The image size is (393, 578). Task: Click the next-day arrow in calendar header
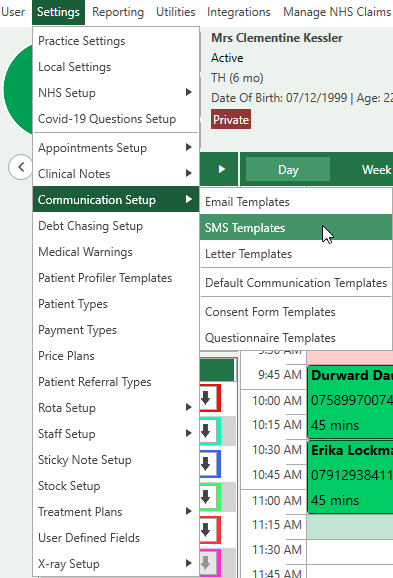(221, 169)
